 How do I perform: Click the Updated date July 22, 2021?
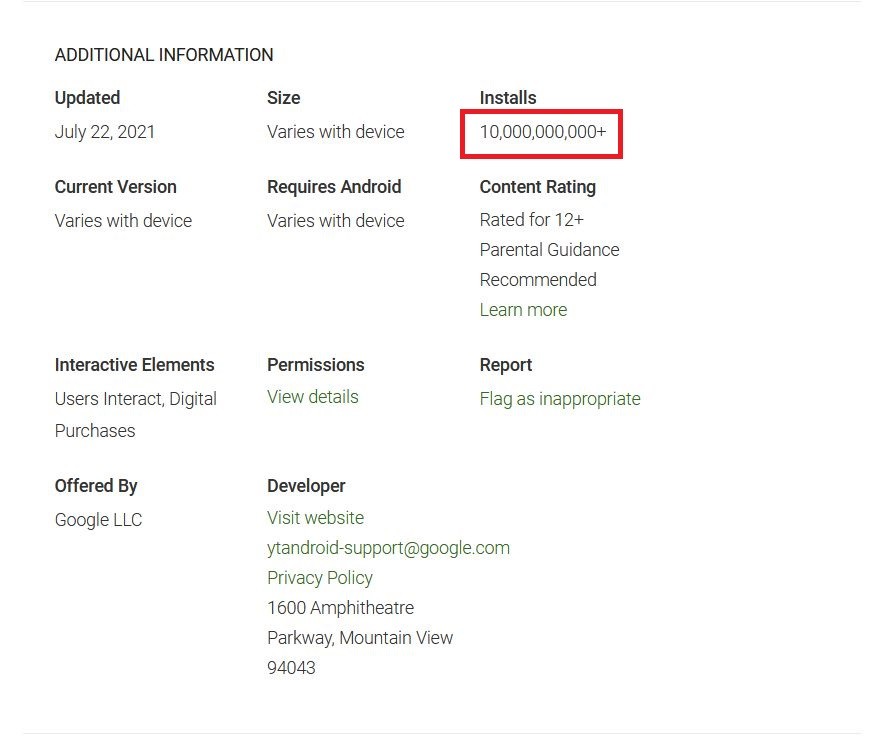coord(105,132)
